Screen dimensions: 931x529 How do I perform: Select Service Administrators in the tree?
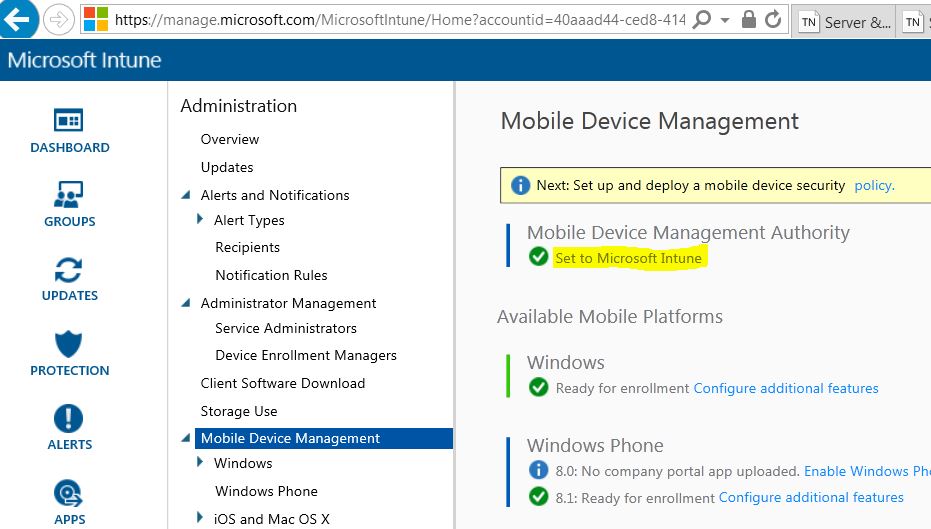click(x=286, y=328)
